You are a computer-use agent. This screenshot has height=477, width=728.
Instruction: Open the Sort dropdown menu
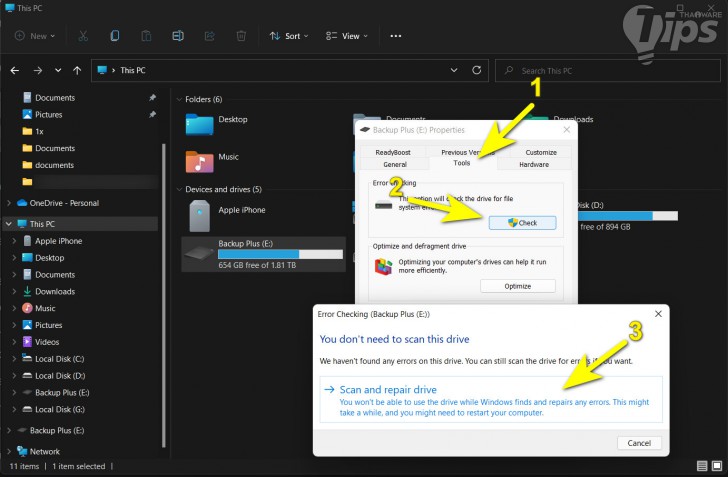tap(289, 36)
